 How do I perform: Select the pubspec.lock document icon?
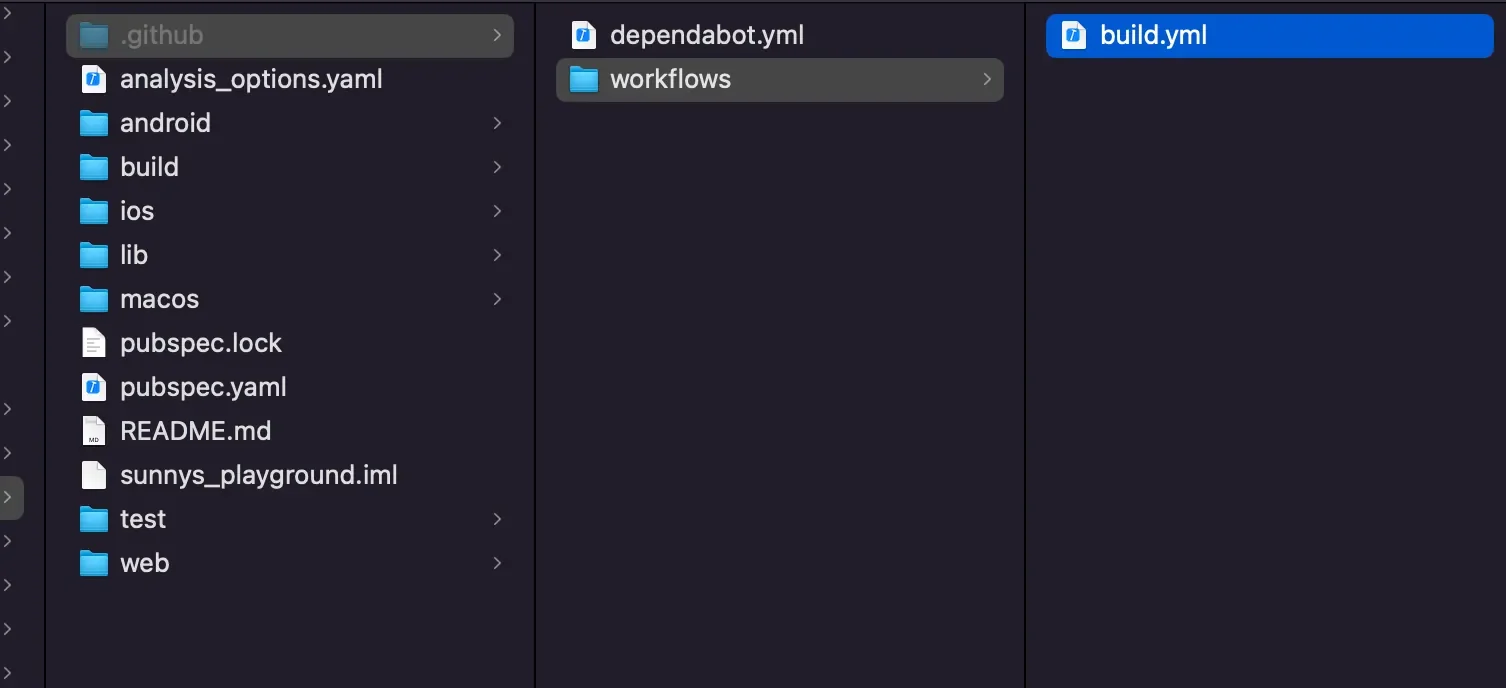[x=94, y=343]
